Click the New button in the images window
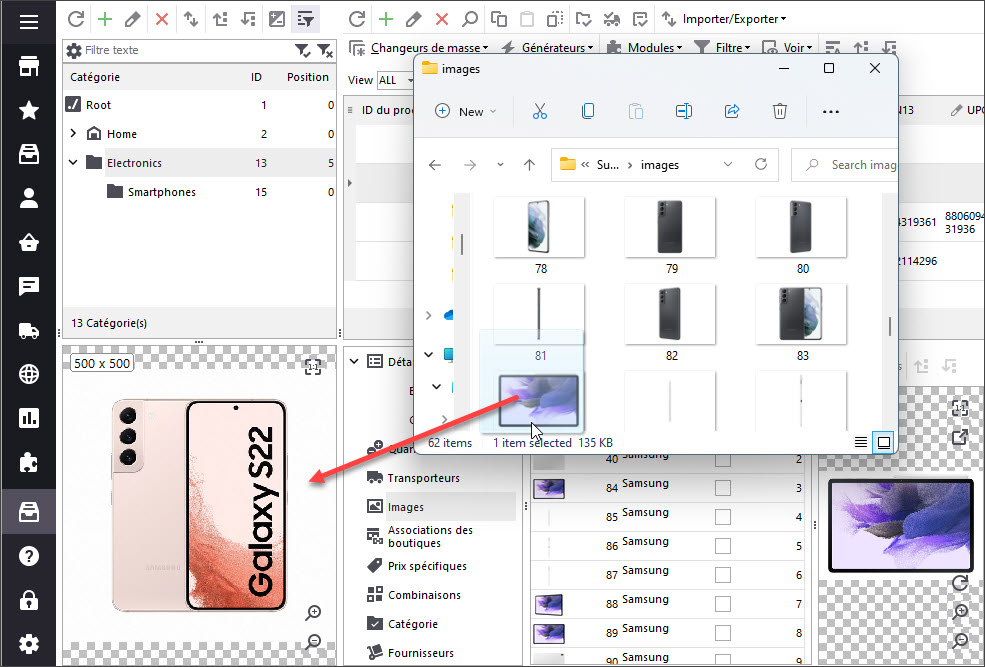This screenshot has height=667, width=985. 465,111
